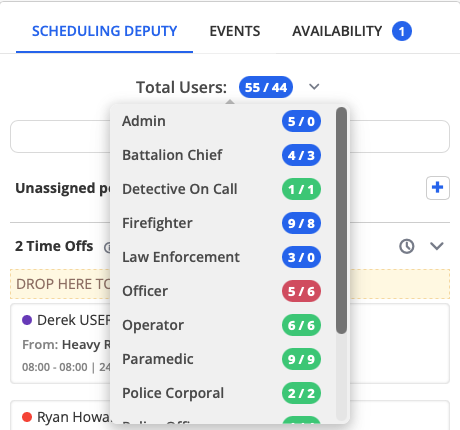Choose Battalion Chief from the dropdown list
Viewport: 460px width, 430px height.
(221, 155)
